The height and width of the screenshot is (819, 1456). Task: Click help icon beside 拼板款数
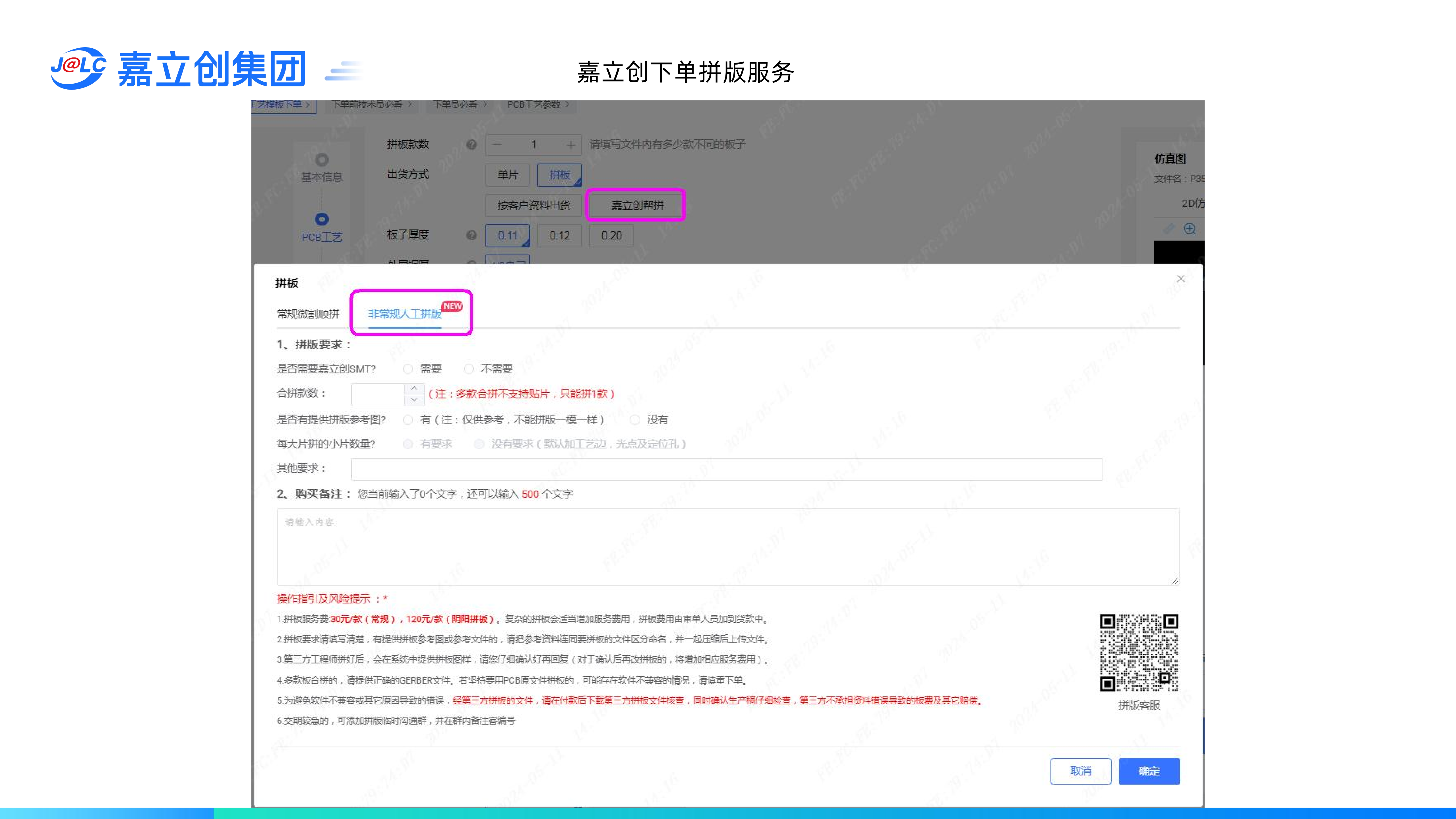click(471, 145)
